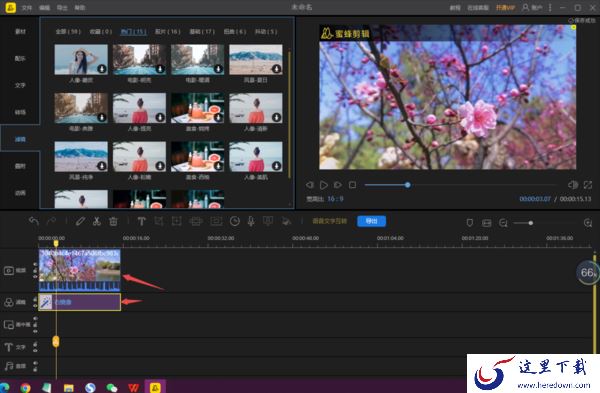Select the purple filter clip on filter track
600x393 pixels.
pos(80,302)
